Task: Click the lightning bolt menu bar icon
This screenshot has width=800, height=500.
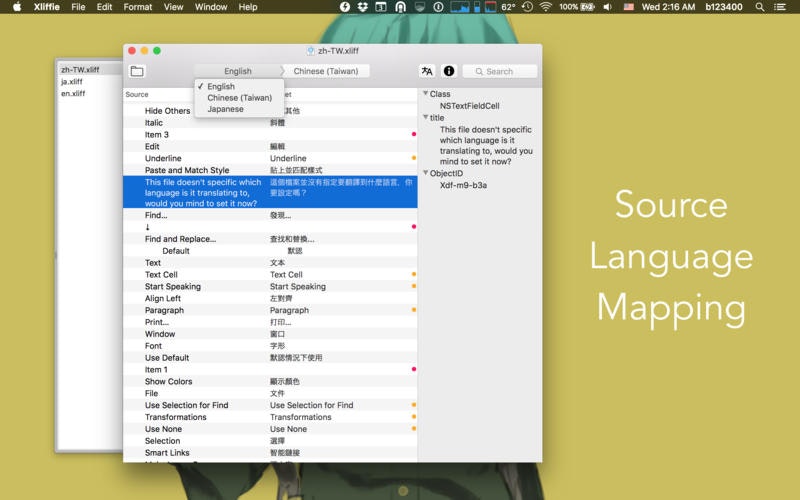Action: click(345, 7)
